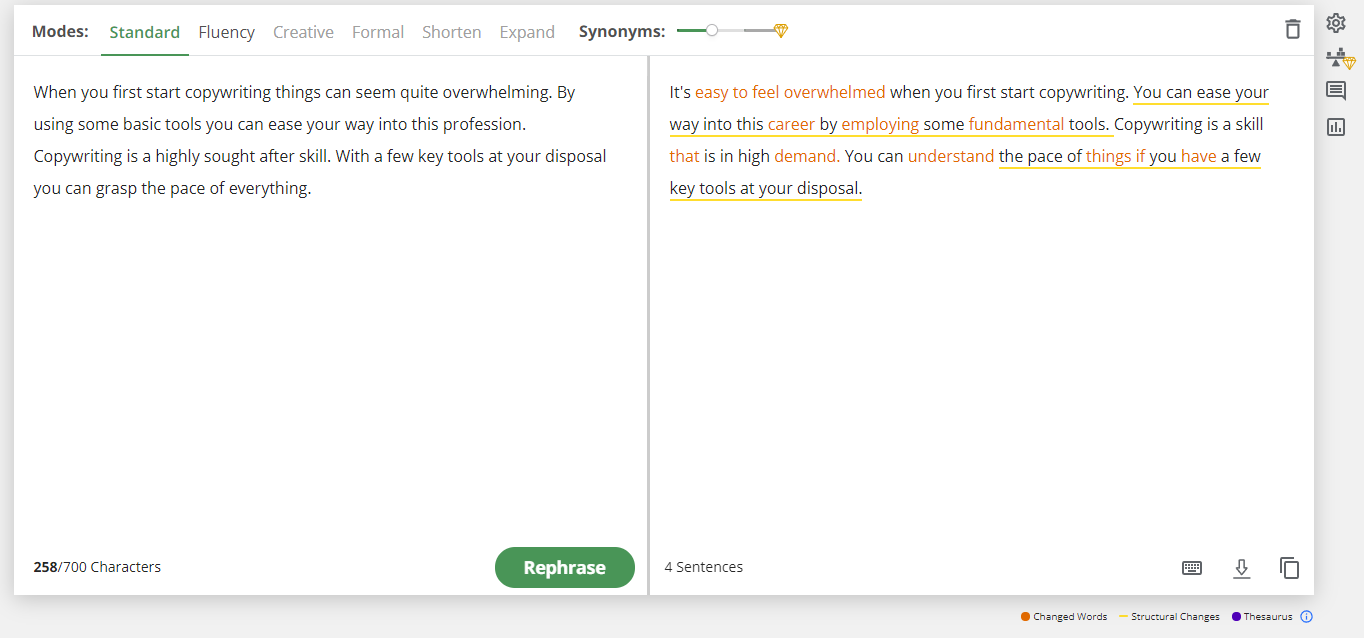
Task: Click the 'Changed Words' legend label
Action: point(1070,617)
